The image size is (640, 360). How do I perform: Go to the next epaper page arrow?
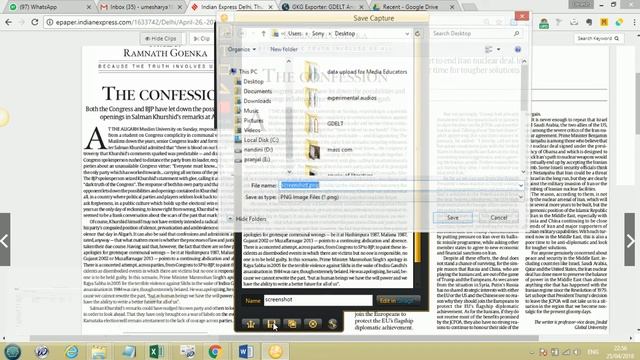630,240
